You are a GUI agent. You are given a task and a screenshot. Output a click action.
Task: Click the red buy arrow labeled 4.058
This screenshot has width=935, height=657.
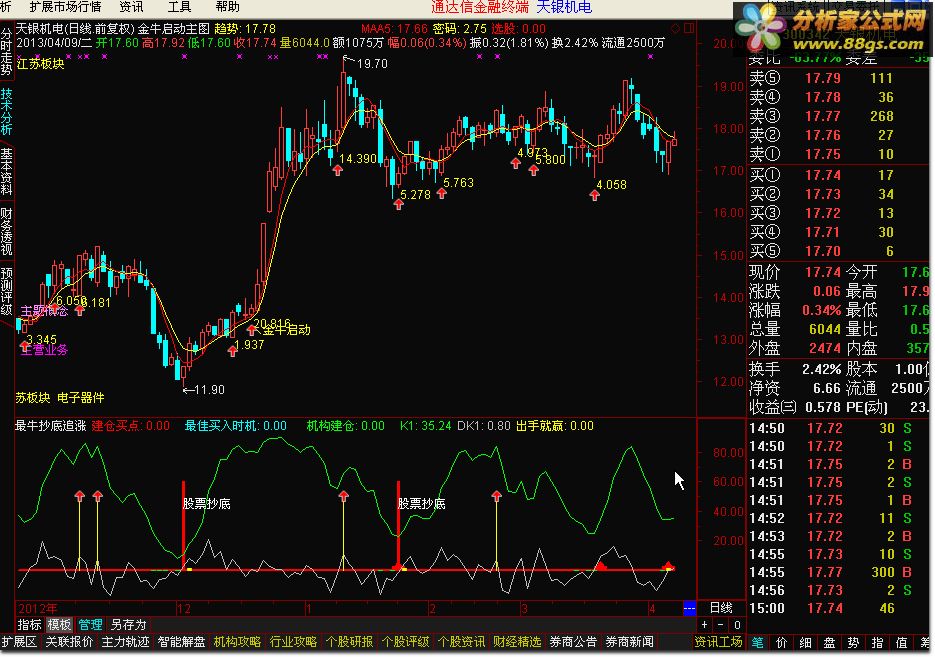click(x=595, y=194)
